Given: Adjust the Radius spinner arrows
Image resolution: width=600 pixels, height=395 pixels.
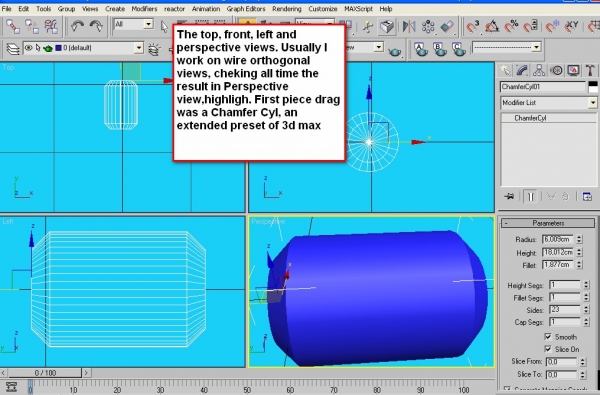Looking at the screenshot, I should coord(579,240).
